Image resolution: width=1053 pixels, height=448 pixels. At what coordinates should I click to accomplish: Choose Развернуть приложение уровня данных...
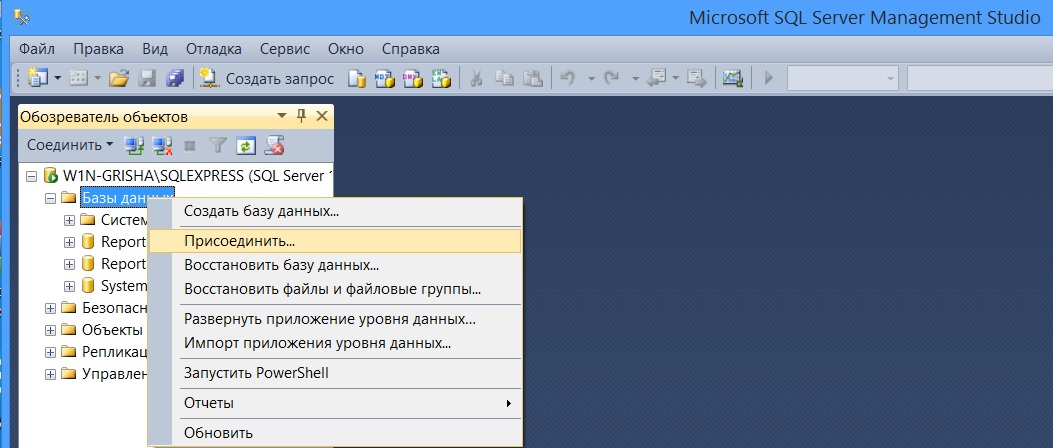(334, 319)
